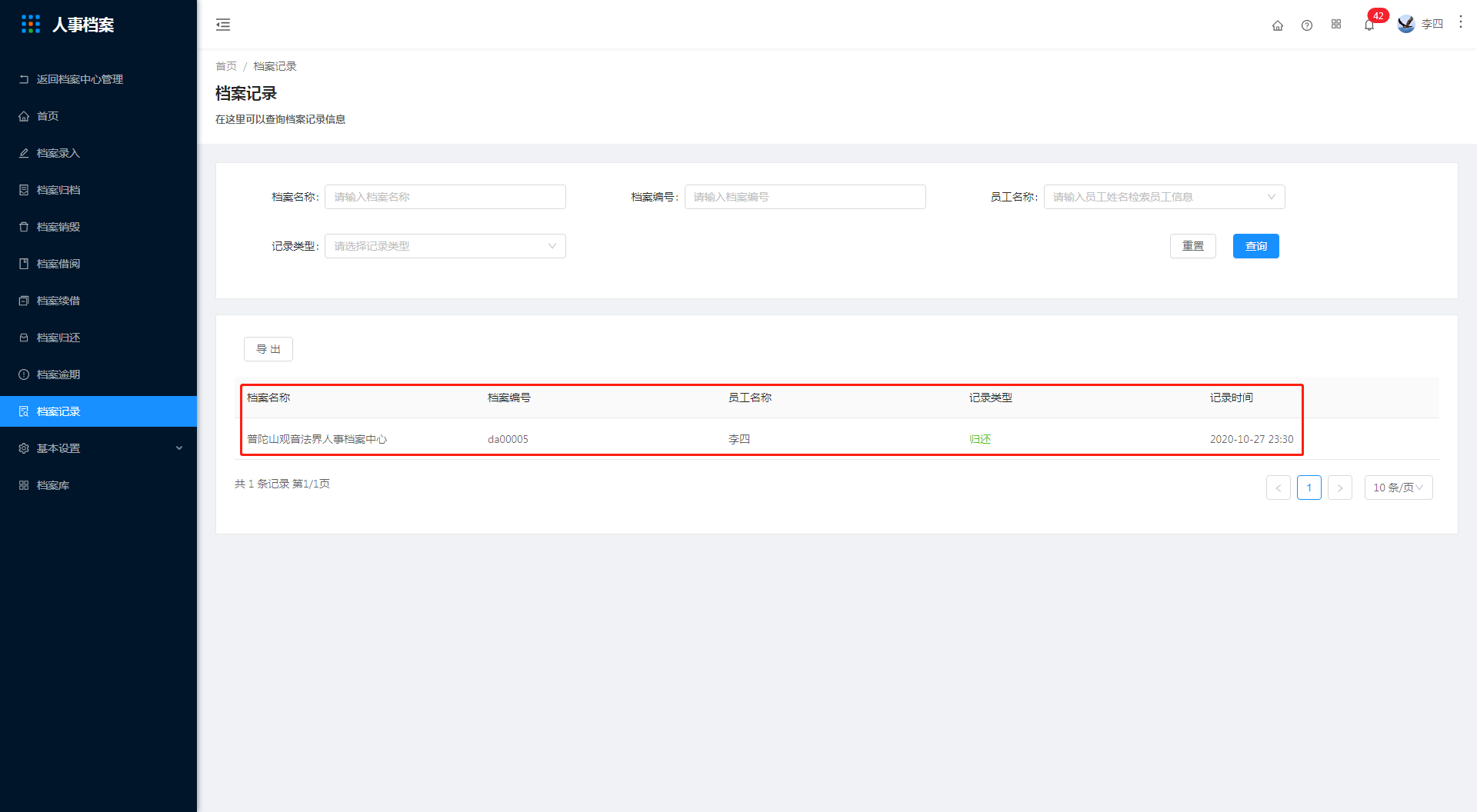Open the 记录类型 select dropdown

pos(445,246)
